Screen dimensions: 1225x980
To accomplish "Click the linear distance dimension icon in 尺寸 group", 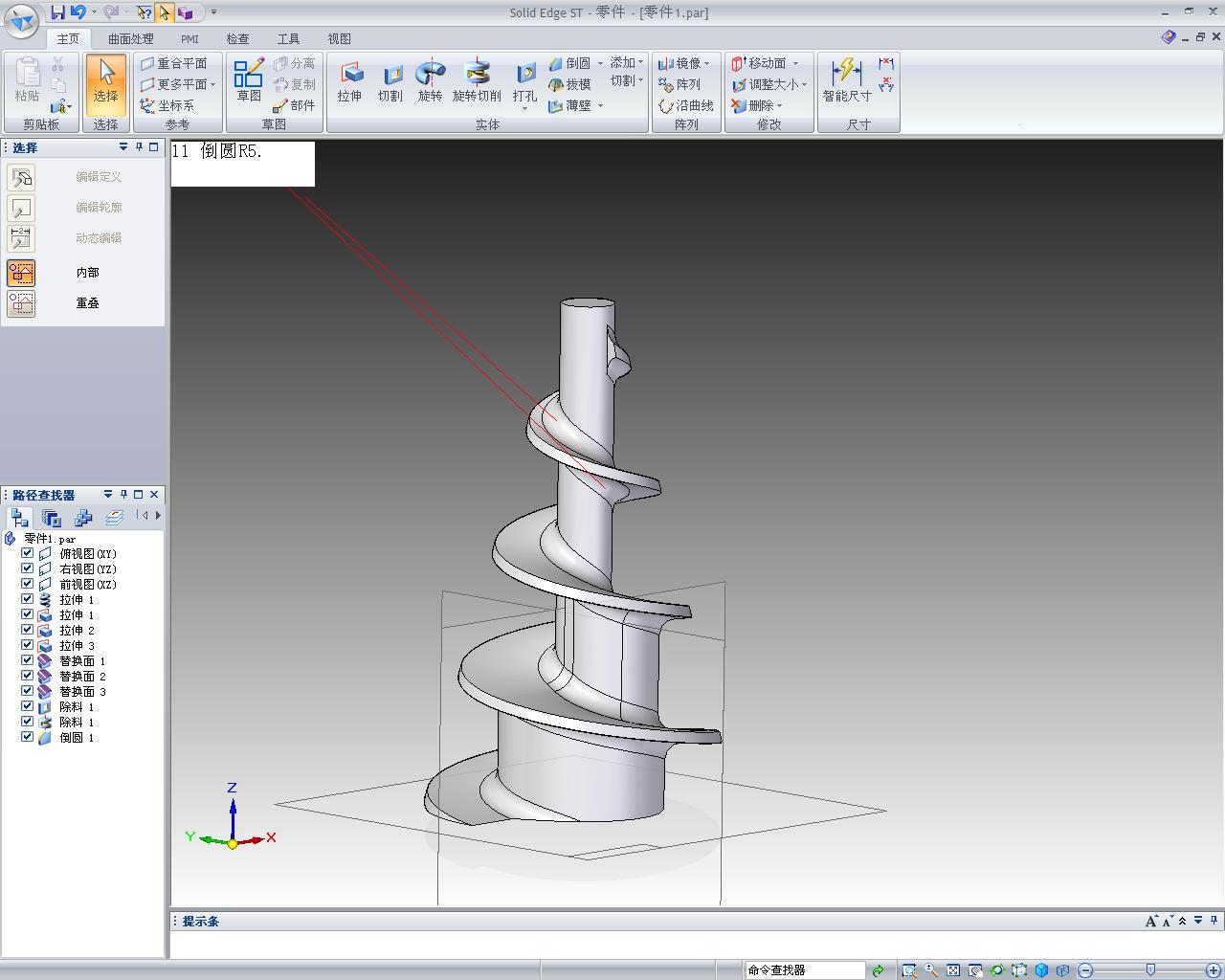I will coord(886,64).
